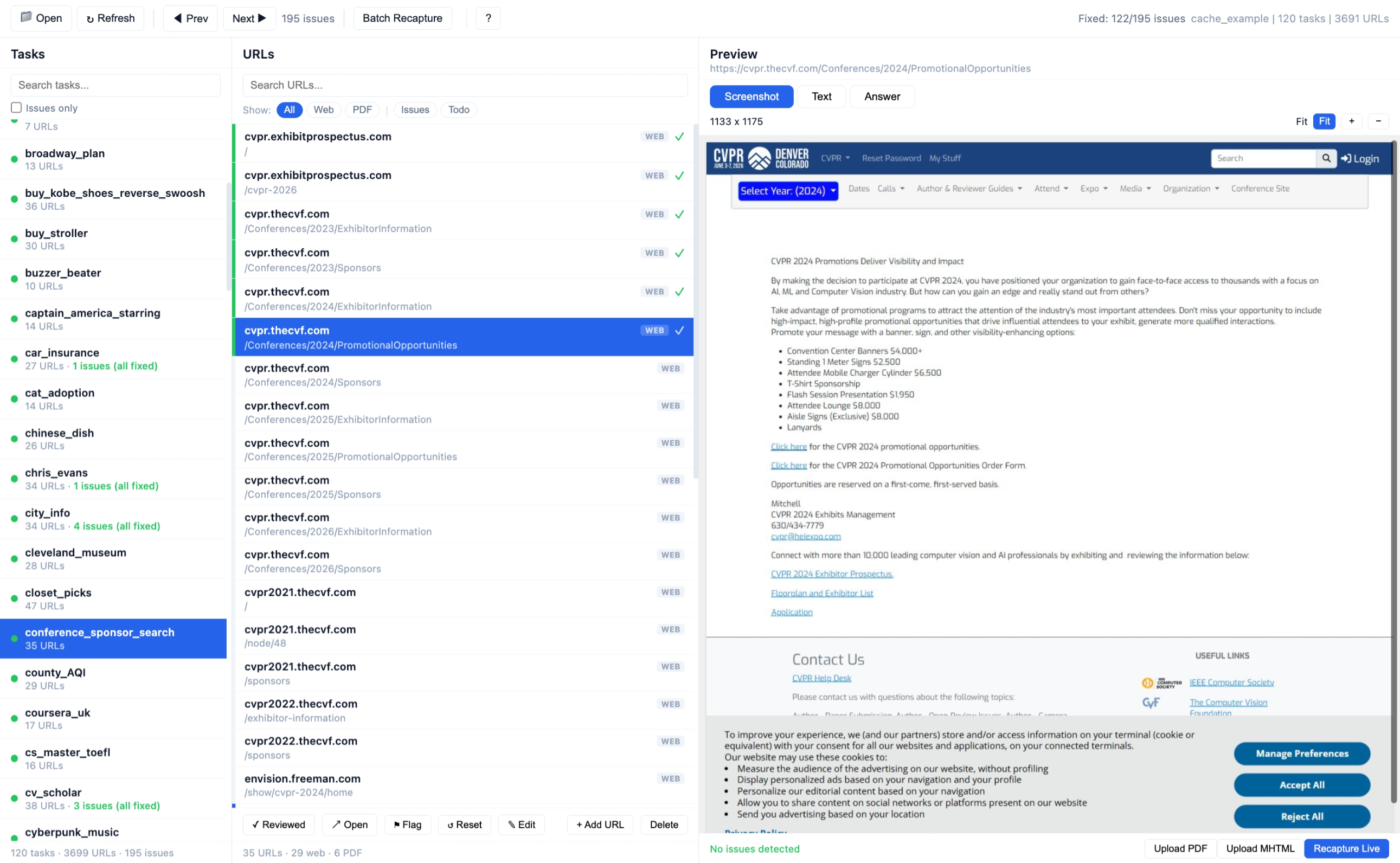Expand the Expo dropdown menu
The image size is (1400, 863).
click(1094, 188)
